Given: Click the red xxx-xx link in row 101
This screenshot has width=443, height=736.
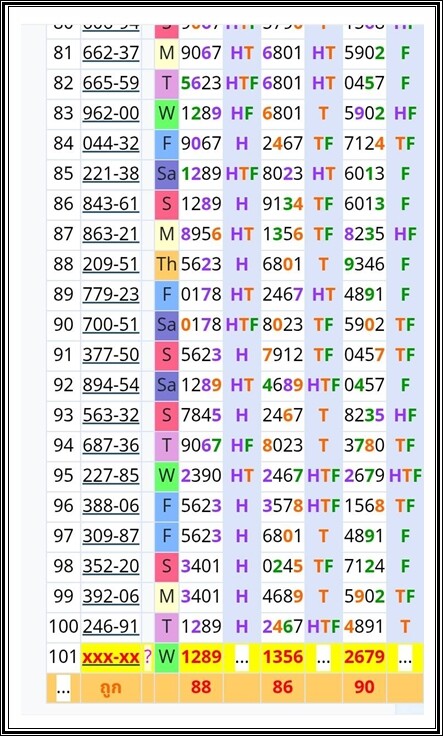Looking at the screenshot, I should (x=111, y=656).
